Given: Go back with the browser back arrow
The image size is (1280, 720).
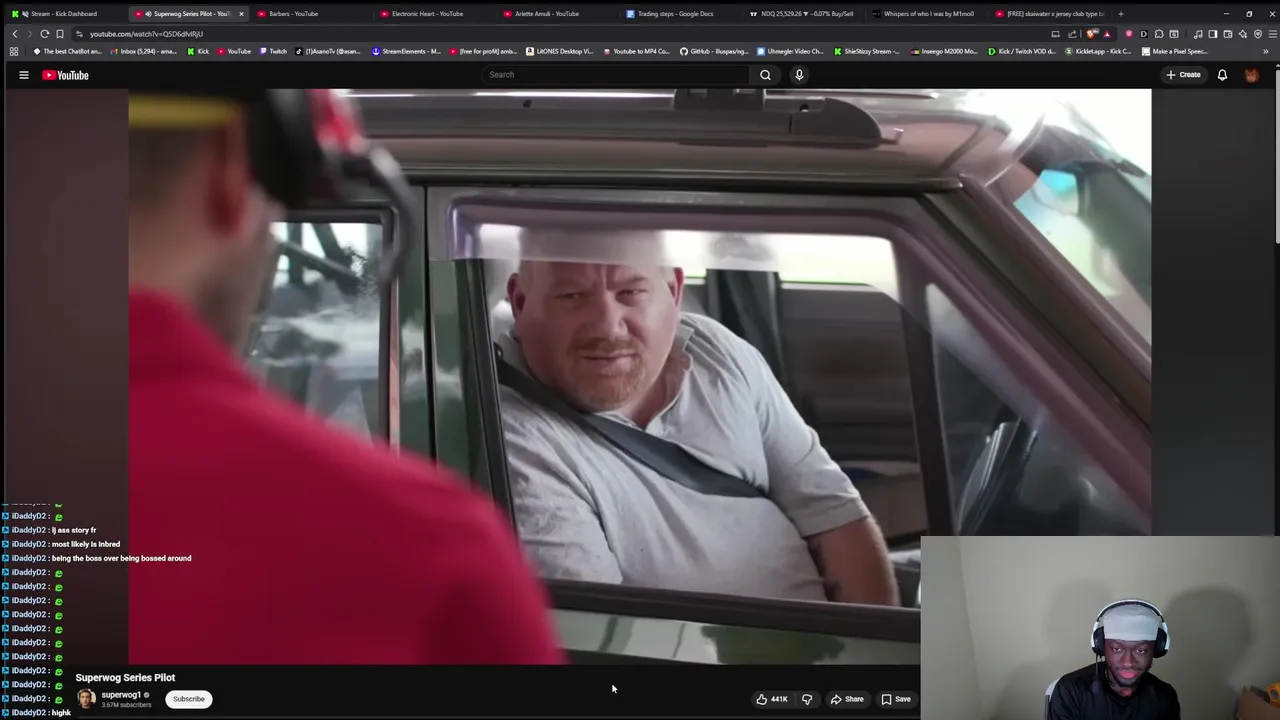Looking at the screenshot, I should click(x=15, y=34).
